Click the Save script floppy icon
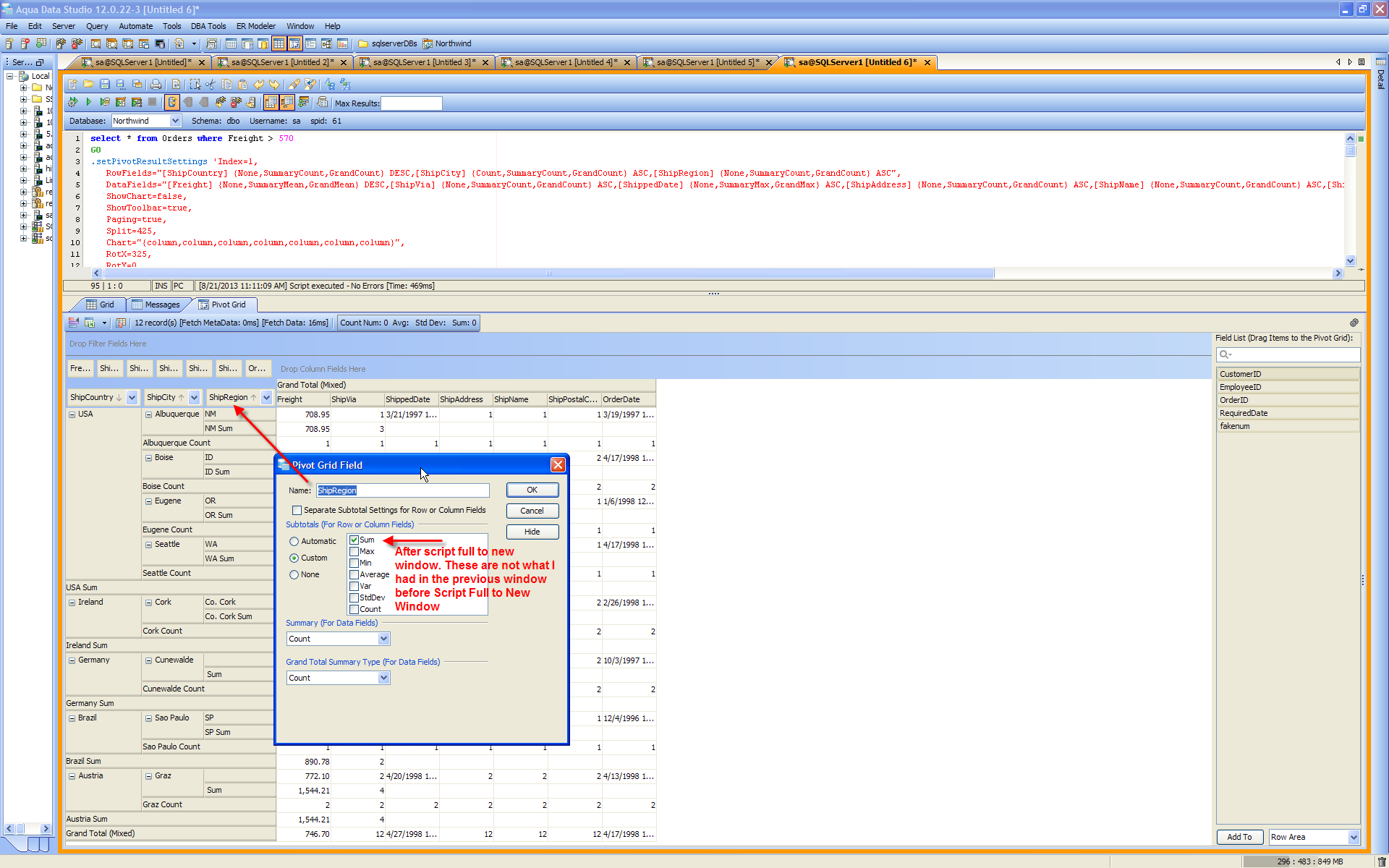The image size is (1389, 868). click(x=104, y=85)
